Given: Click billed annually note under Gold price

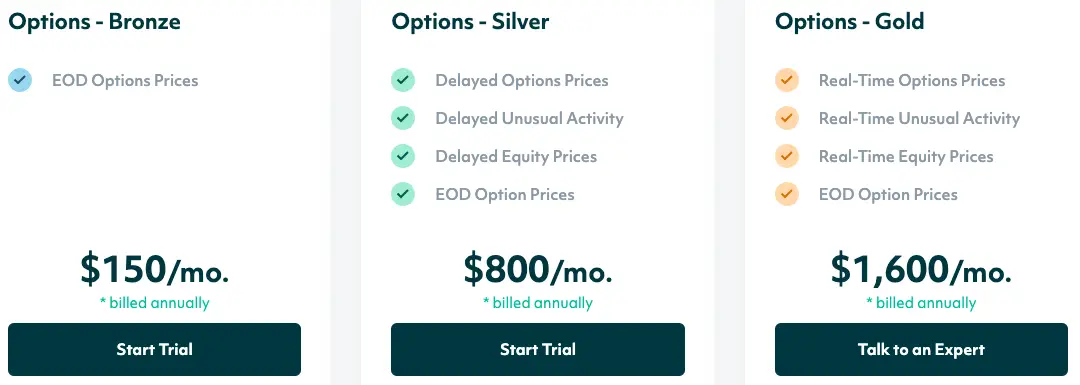Looking at the screenshot, I should pos(921,303).
